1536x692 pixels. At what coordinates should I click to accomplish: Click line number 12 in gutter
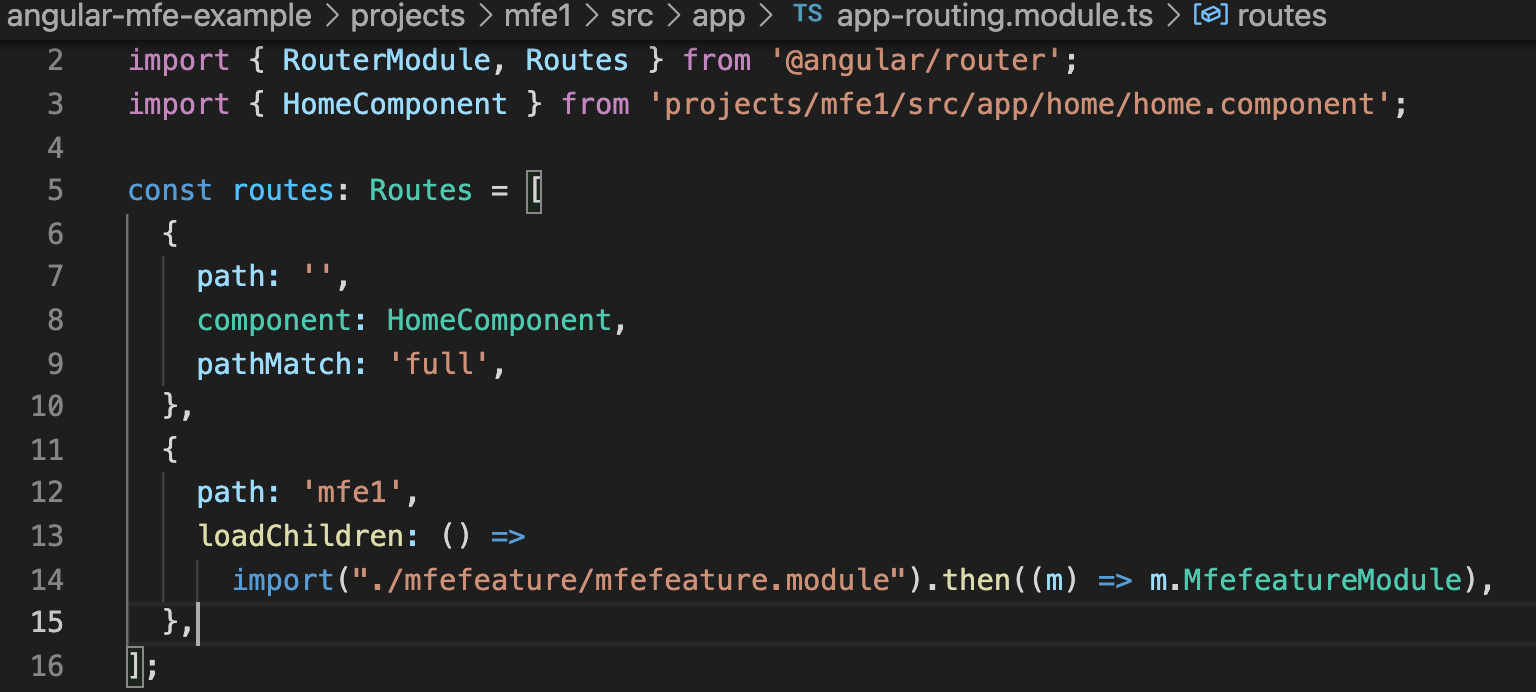(47, 492)
